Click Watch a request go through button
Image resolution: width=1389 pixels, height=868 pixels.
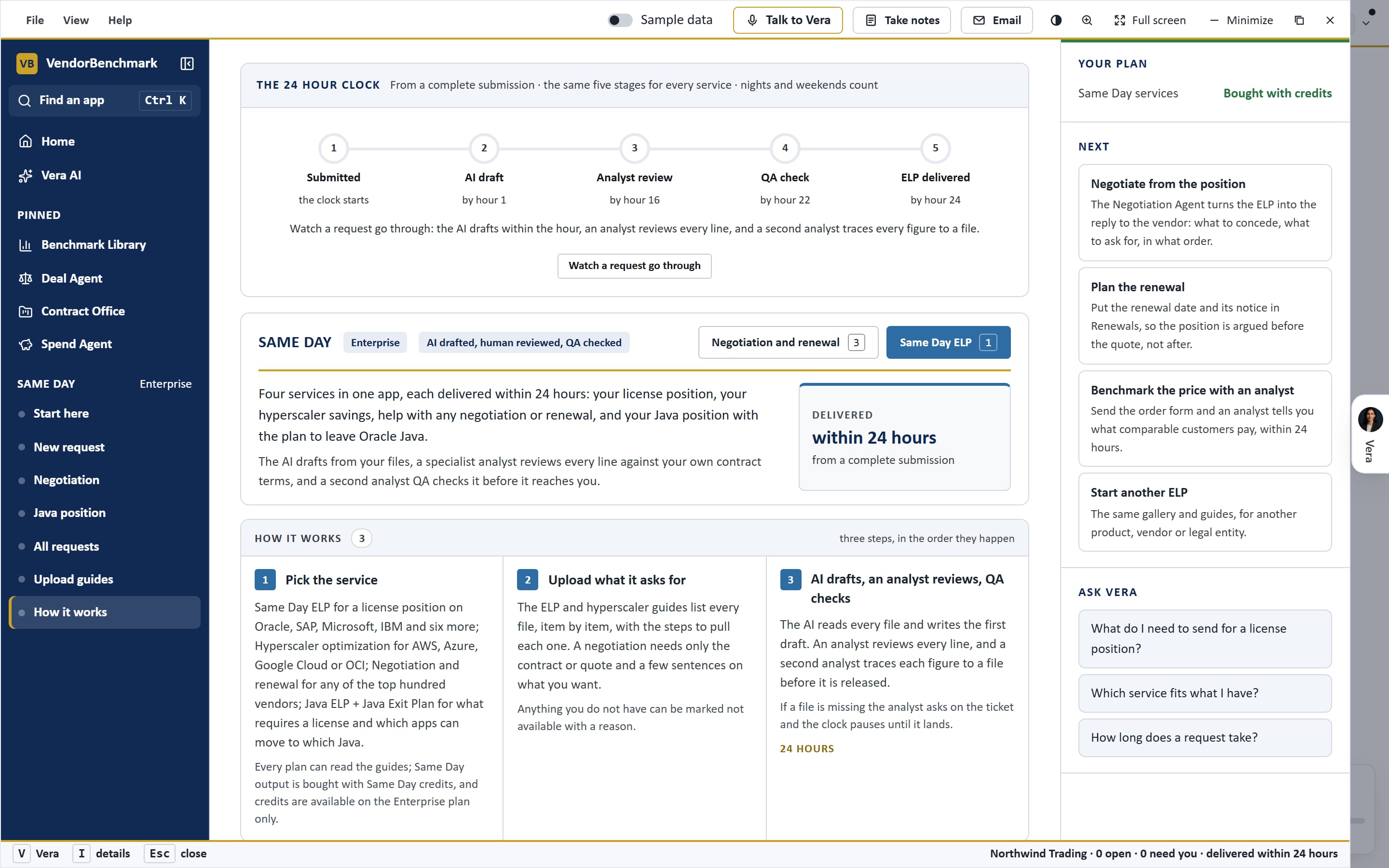(x=634, y=266)
